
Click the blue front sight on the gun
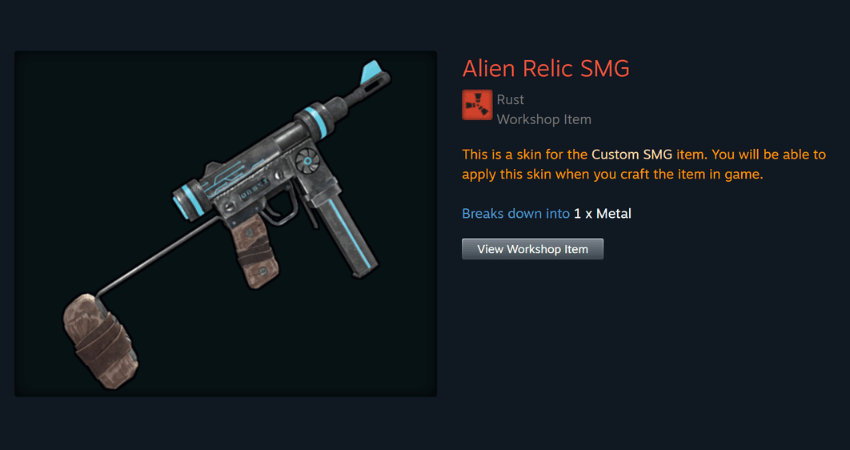(372, 72)
